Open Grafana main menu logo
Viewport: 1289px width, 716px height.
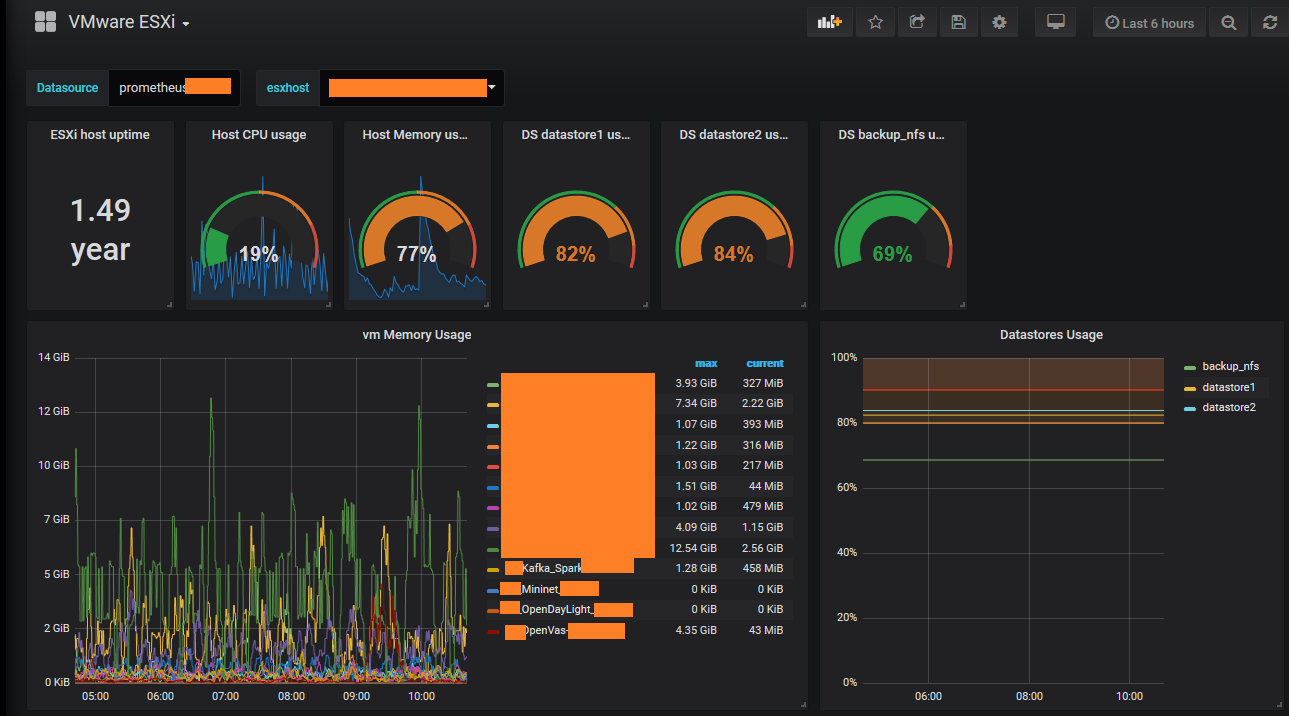point(45,22)
